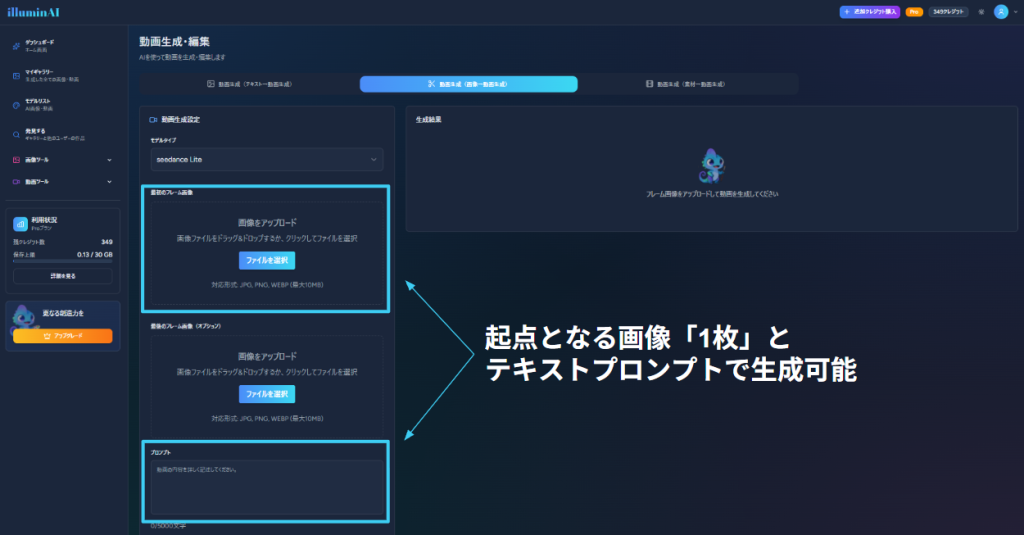Switch to 素材→動画生成 tab

pyautogui.click(x=686, y=84)
